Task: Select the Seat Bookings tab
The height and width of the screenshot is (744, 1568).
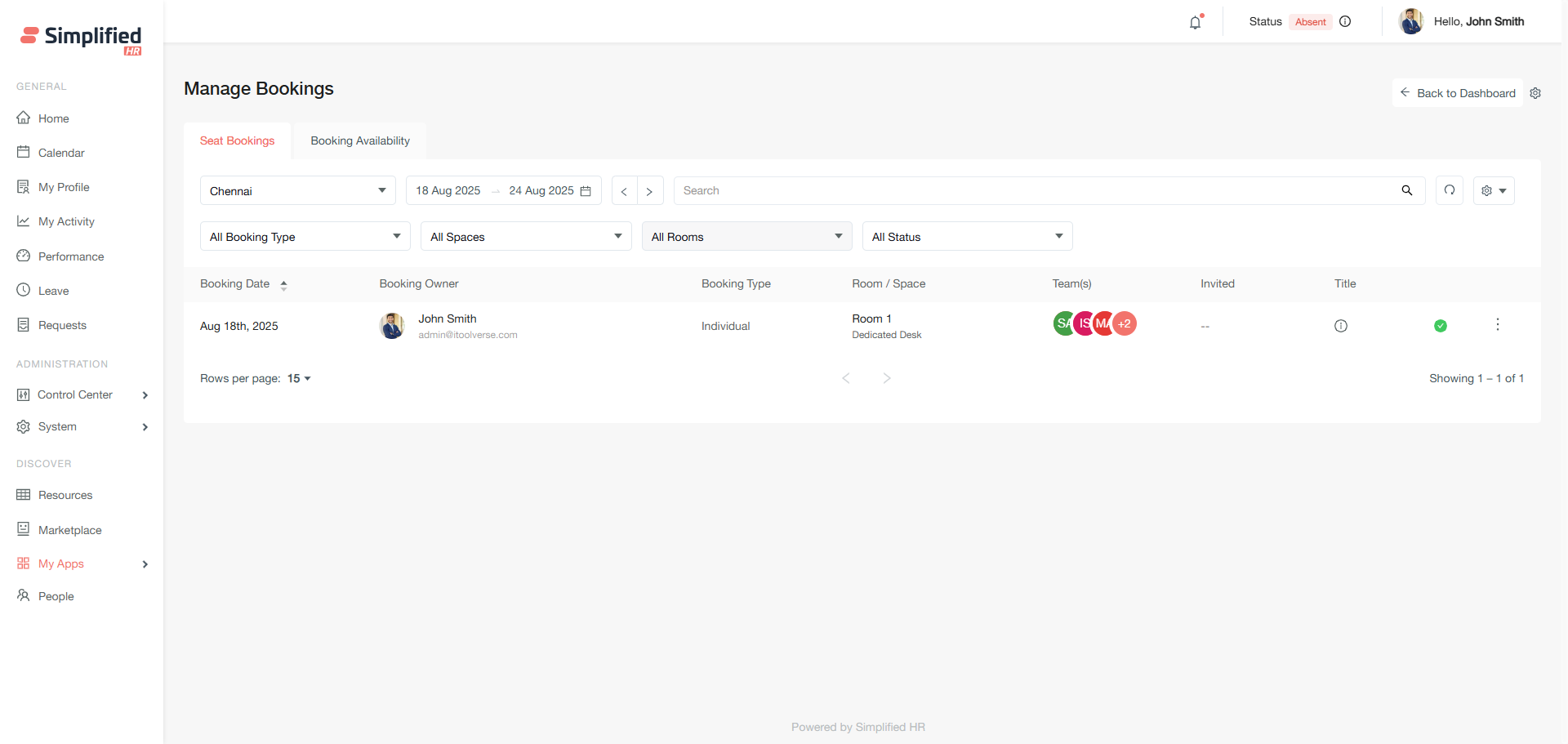Action: pyautogui.click(x=237, y=141)
